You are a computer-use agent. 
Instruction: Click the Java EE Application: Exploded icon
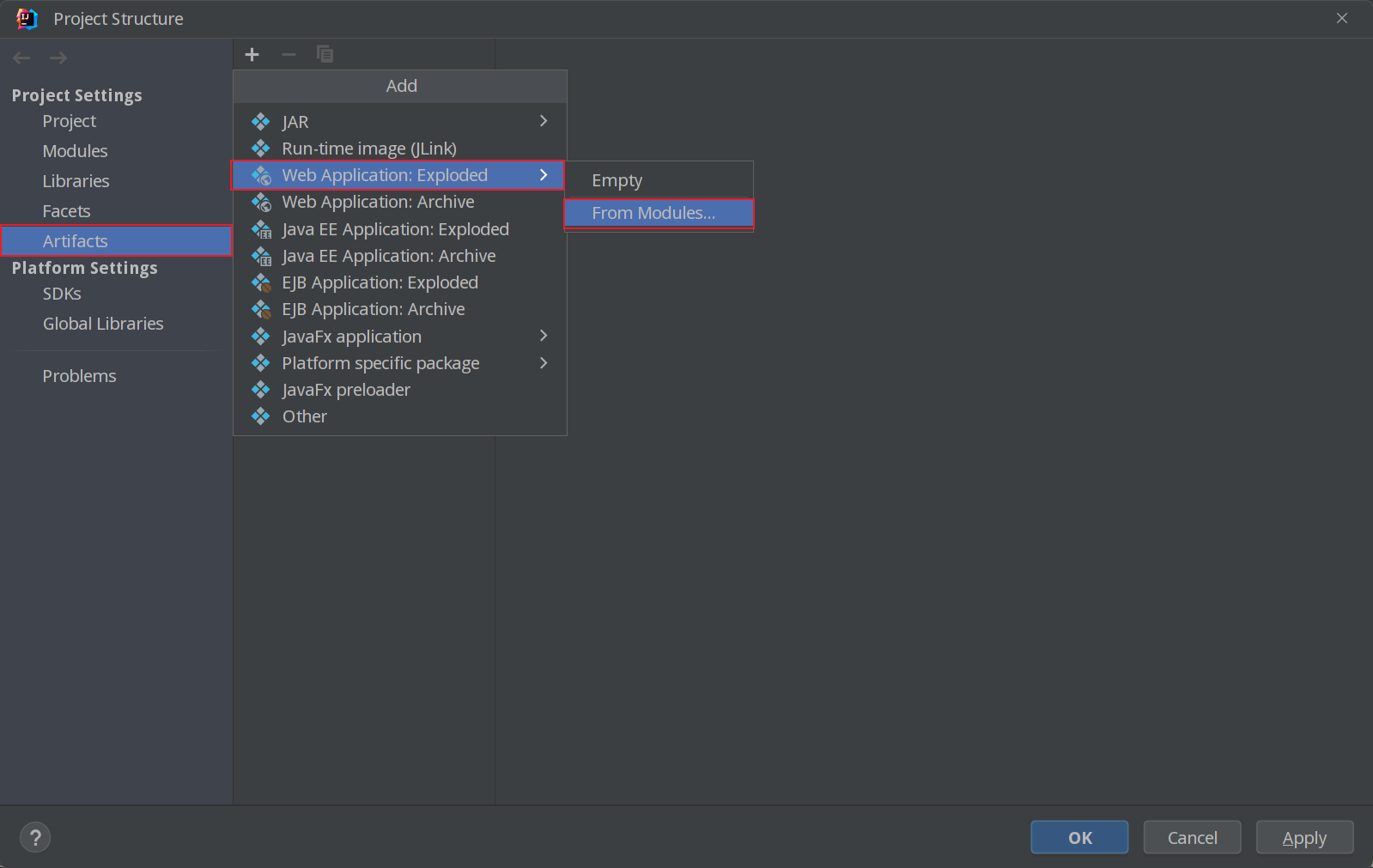[261, 229]
